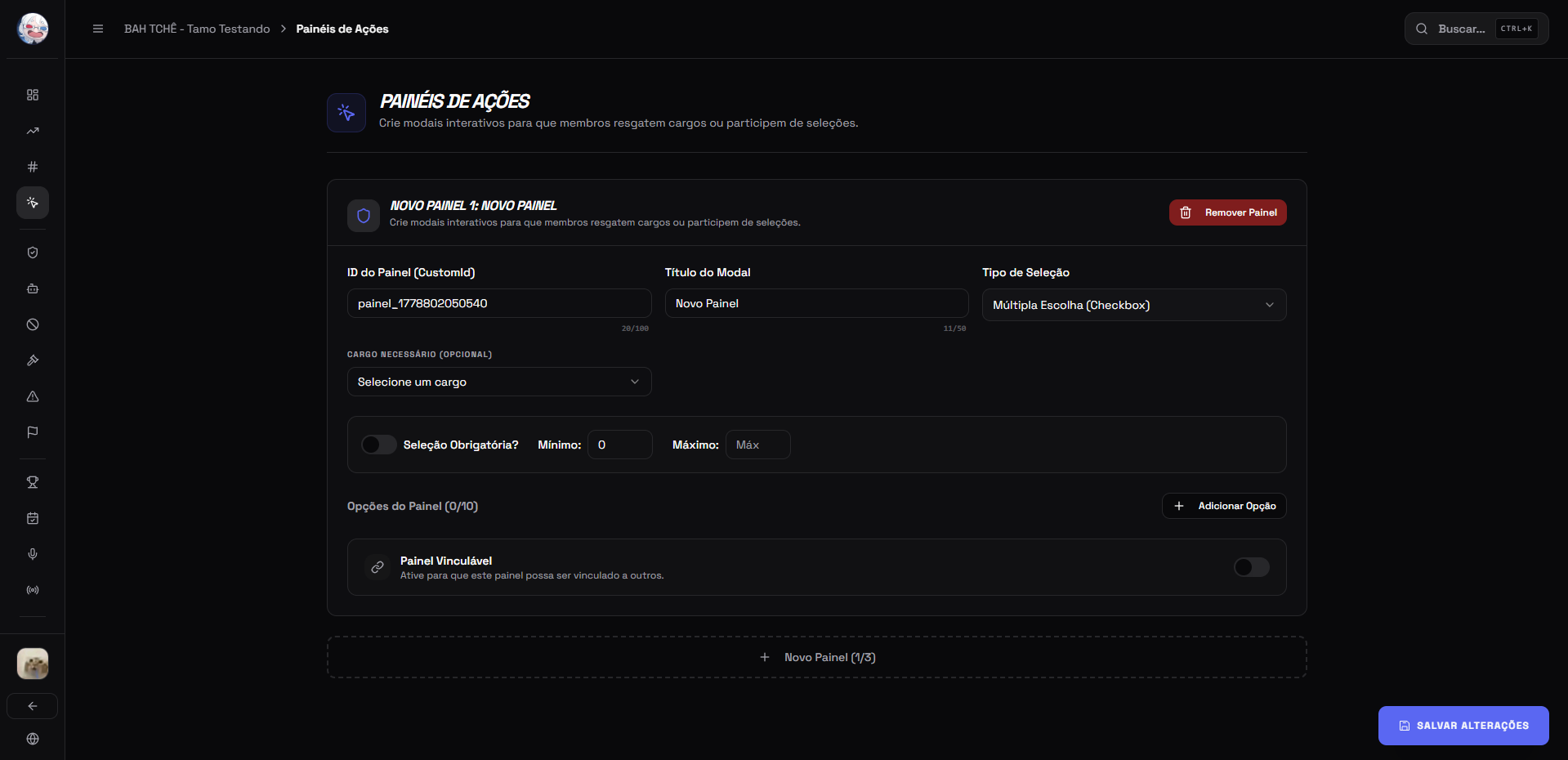Select the action panels cursor-click sidebar icon
Screen dimensions: 1568x760
click(x=33, y=203)
